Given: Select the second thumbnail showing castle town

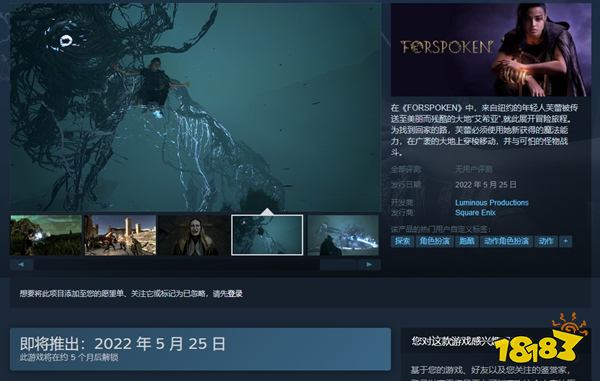Looking at the screenshot, I should pyautogui.click(x=120, y=235).
